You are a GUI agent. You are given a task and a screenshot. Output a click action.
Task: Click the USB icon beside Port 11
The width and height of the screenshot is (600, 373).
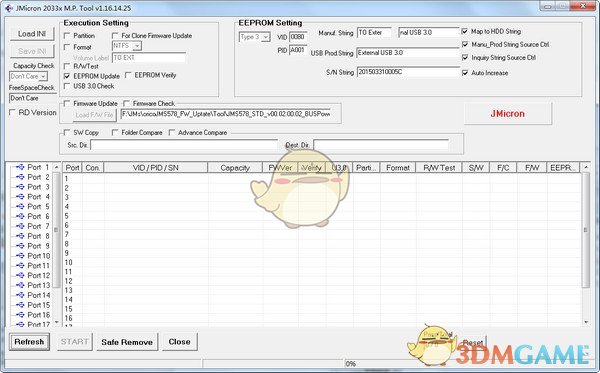click(x=20, y=265)
